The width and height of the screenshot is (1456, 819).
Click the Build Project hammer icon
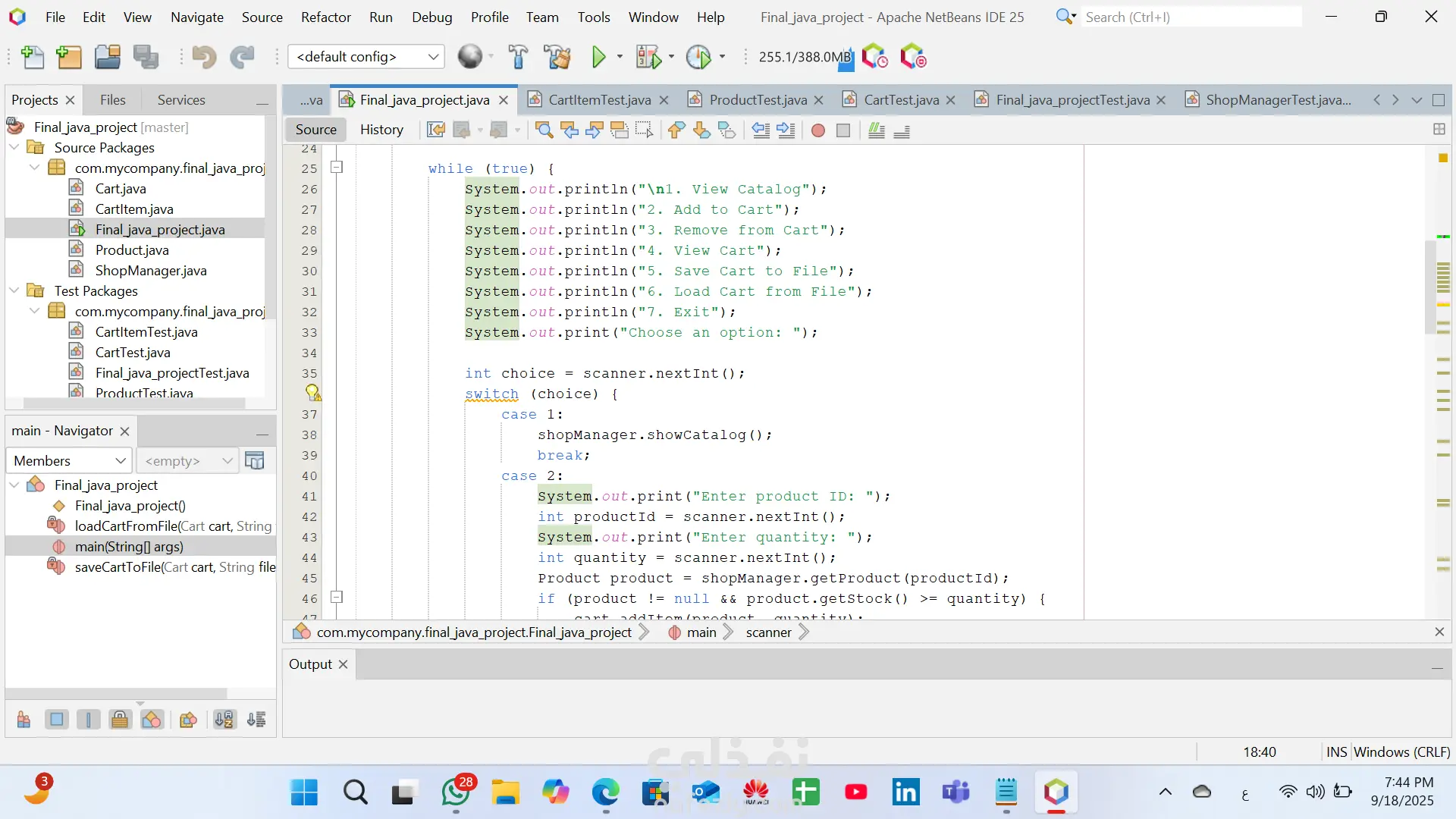tap(518, 57)
